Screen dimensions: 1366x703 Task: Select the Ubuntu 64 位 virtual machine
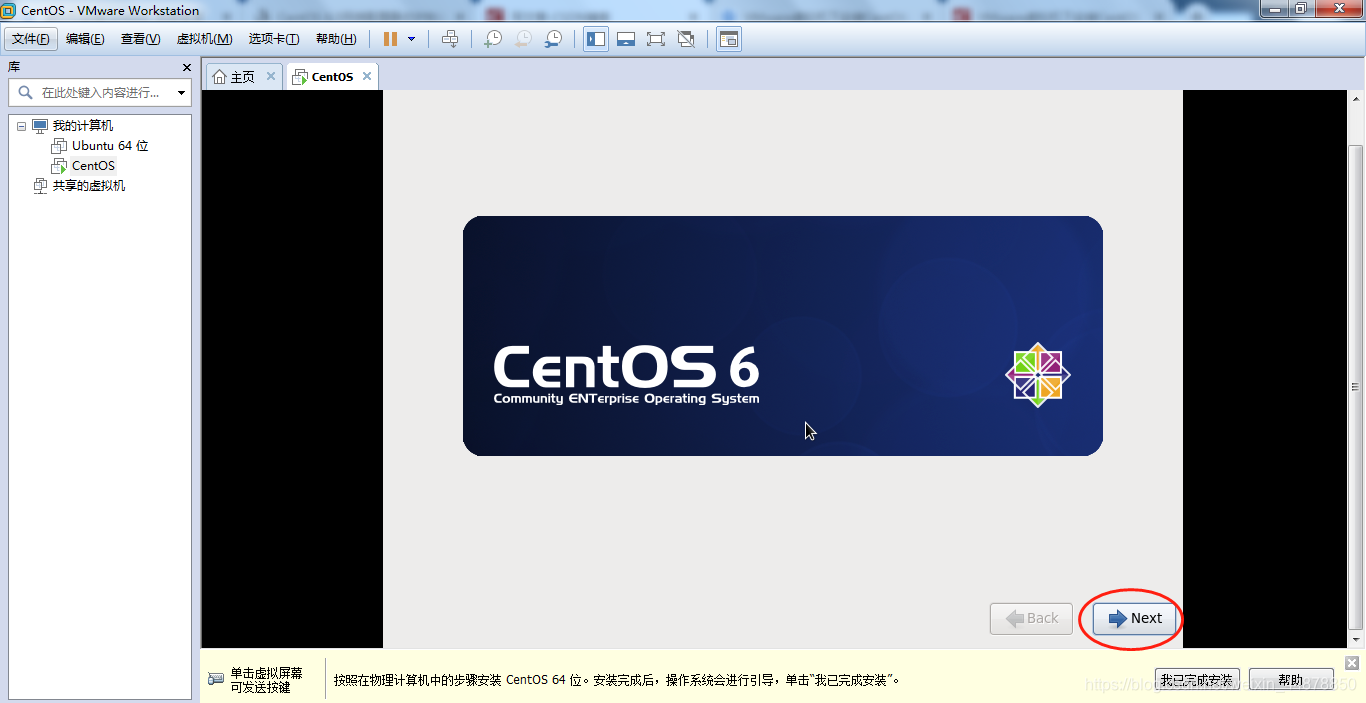pos(110,146)
